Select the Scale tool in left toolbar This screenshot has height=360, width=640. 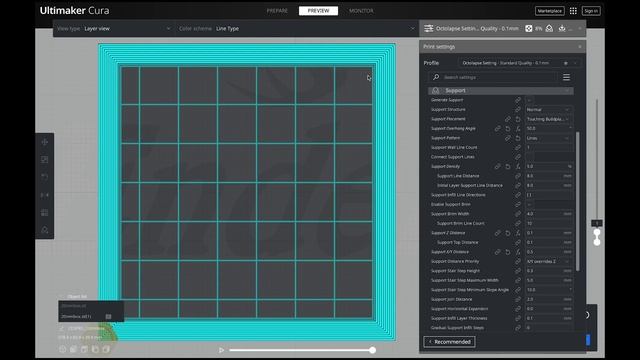pos(44,160)
